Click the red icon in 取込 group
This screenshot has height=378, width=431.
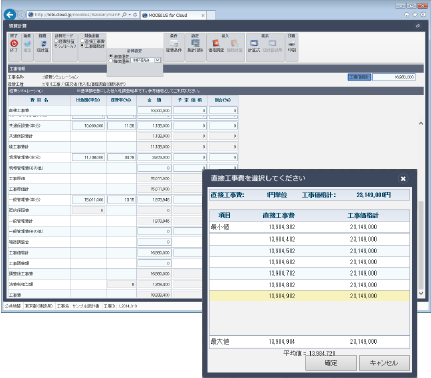[x=216, y=43]
